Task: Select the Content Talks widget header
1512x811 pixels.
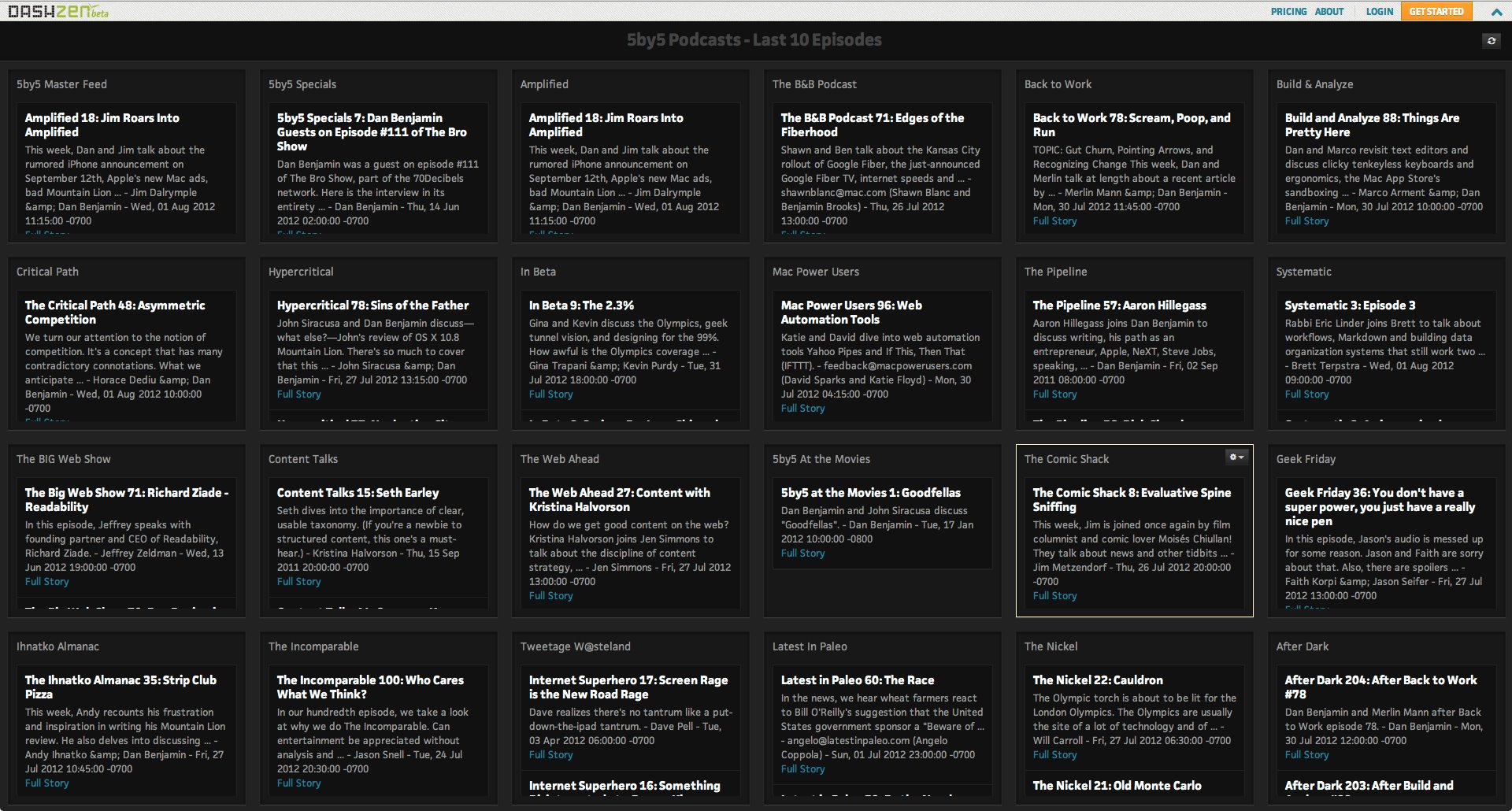Action: [x=303, y=459]
